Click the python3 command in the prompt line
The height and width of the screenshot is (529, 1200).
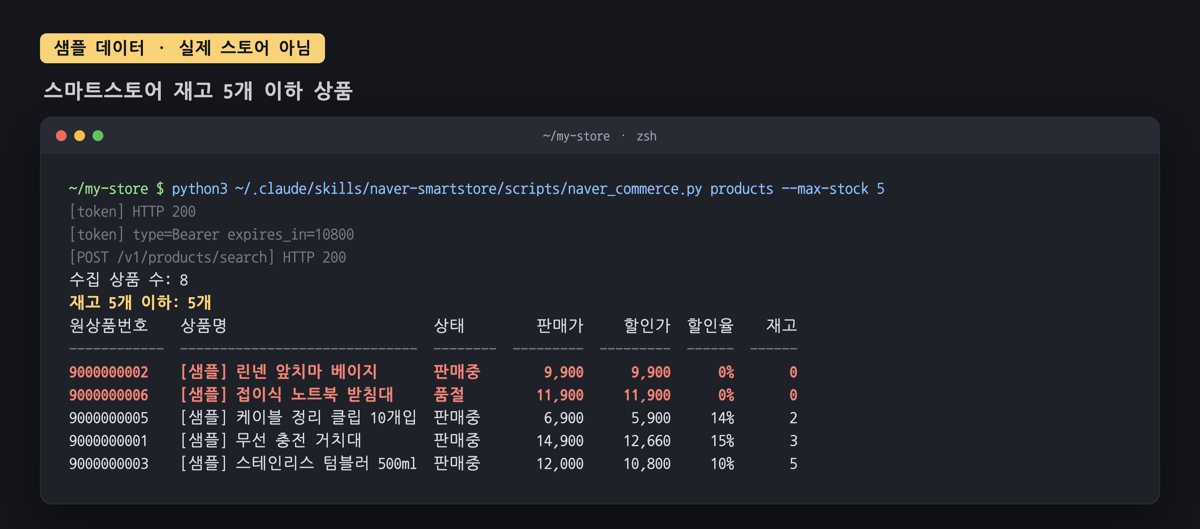point(528,188)
